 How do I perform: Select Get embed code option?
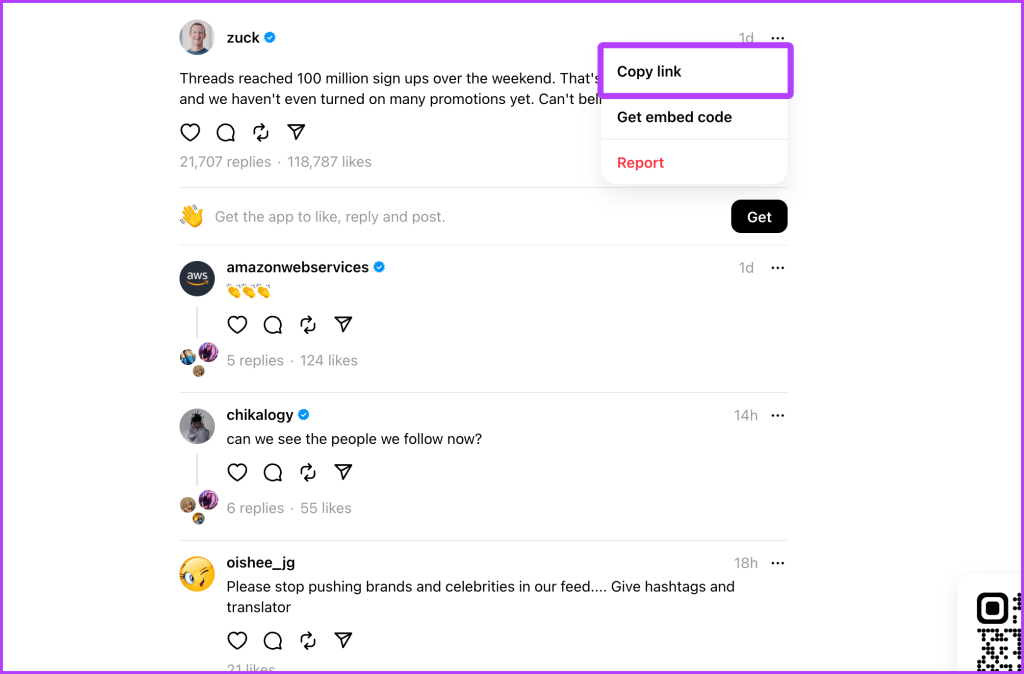(x=695, y=117)
